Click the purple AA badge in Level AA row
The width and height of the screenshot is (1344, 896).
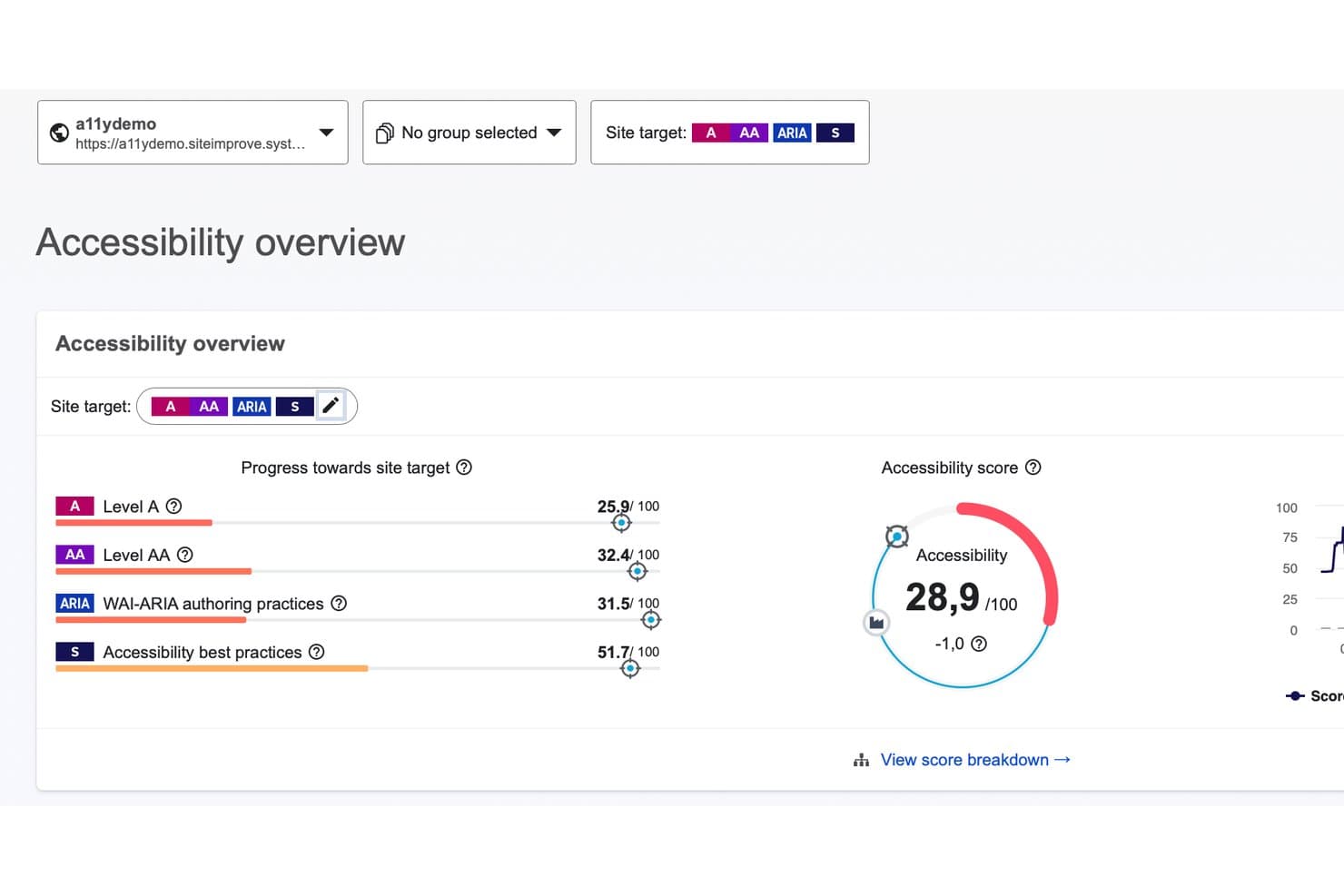pyautogui.click(x=75, y=555)
